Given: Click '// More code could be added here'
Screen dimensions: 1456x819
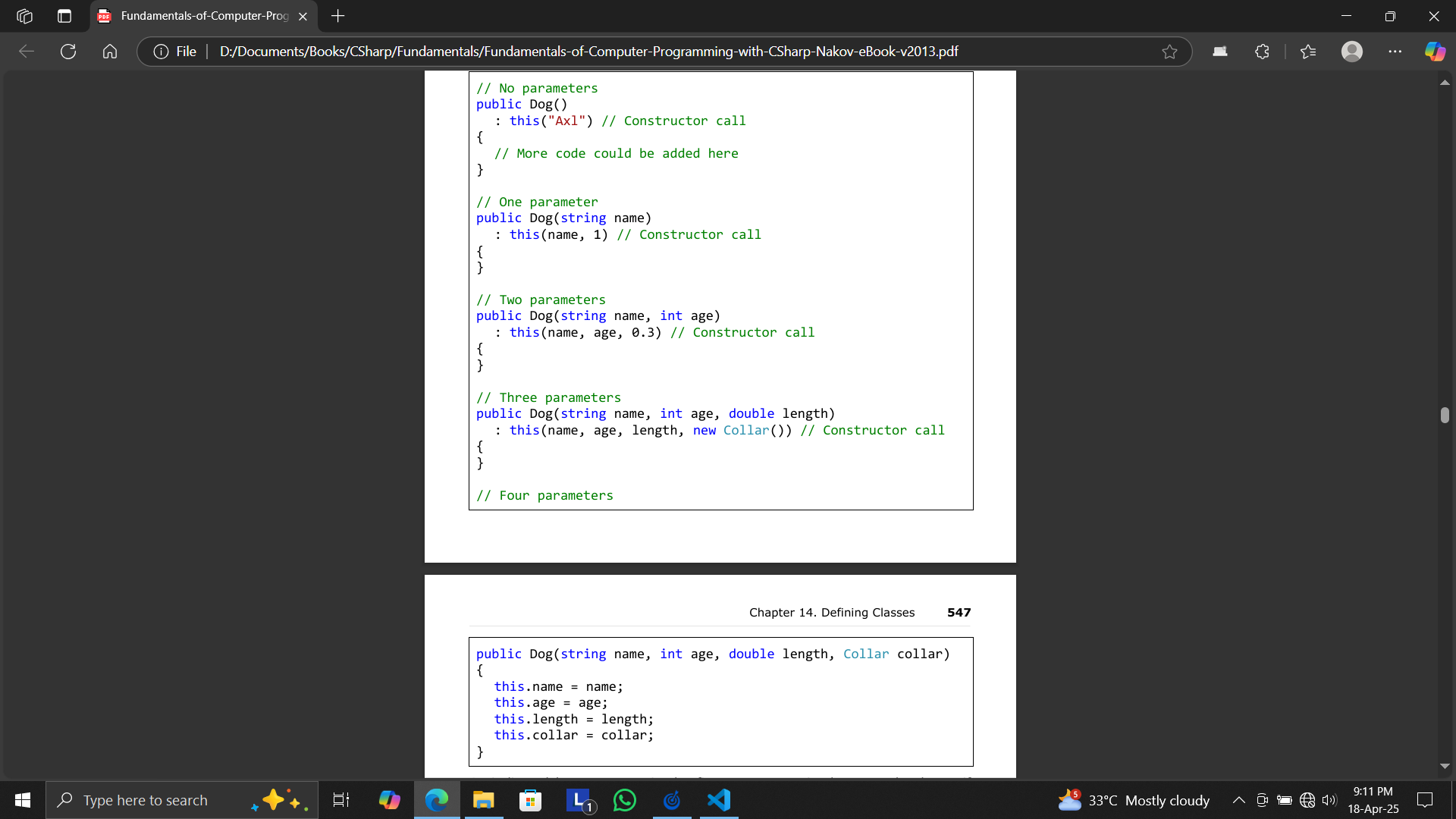Looking at the screenshot, I should click(617, 153).
